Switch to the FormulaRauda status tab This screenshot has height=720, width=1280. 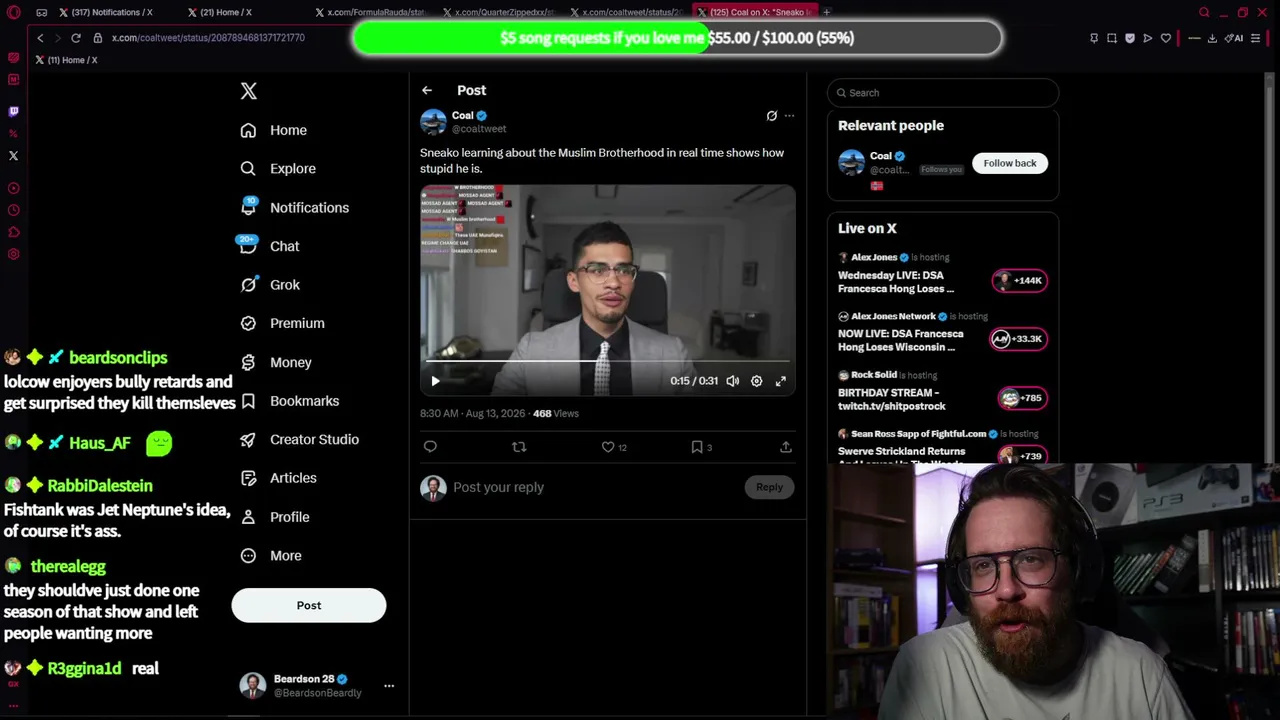pos(372,12)
